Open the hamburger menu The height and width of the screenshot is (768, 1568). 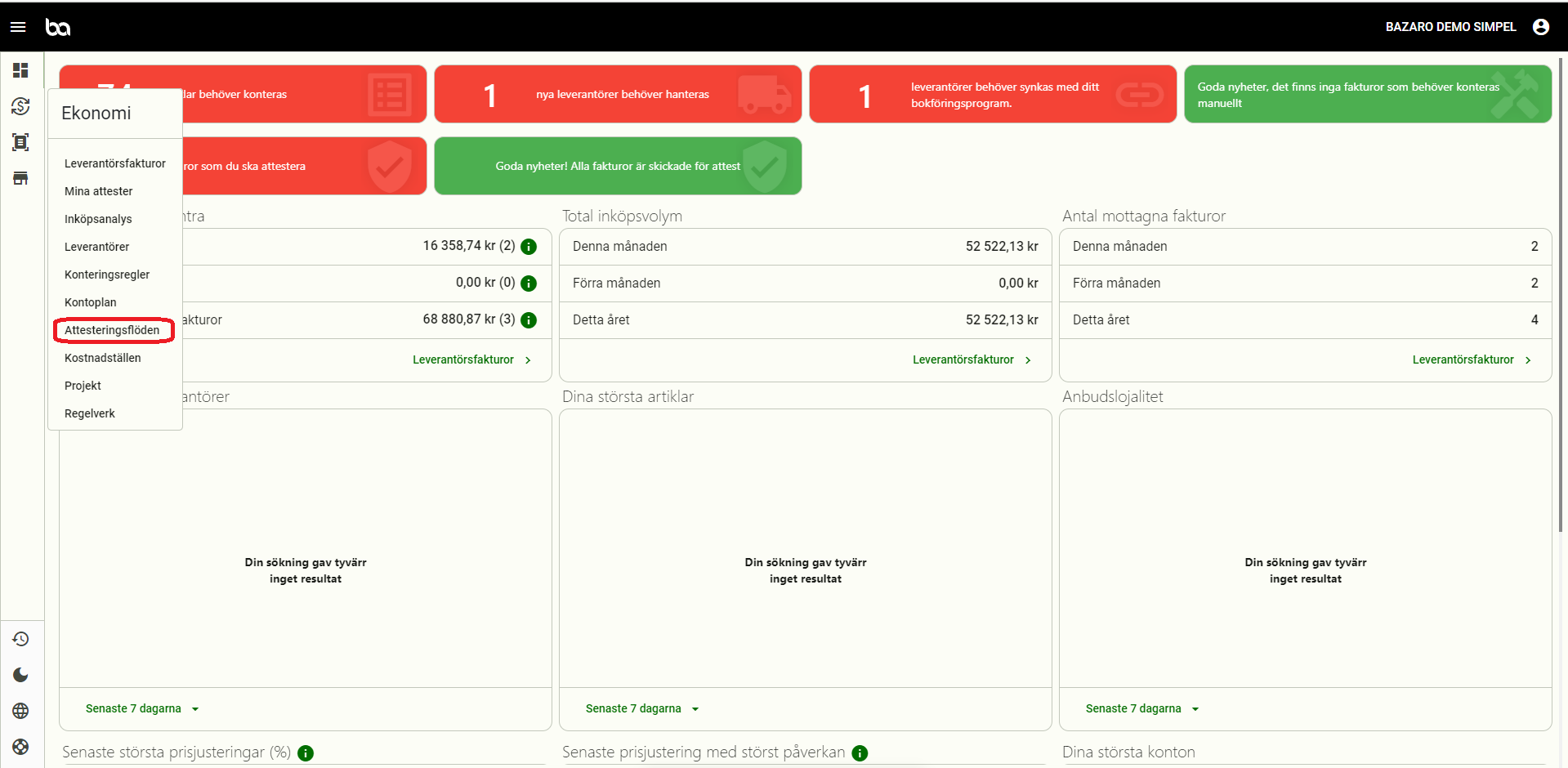[x=18, y=27]
